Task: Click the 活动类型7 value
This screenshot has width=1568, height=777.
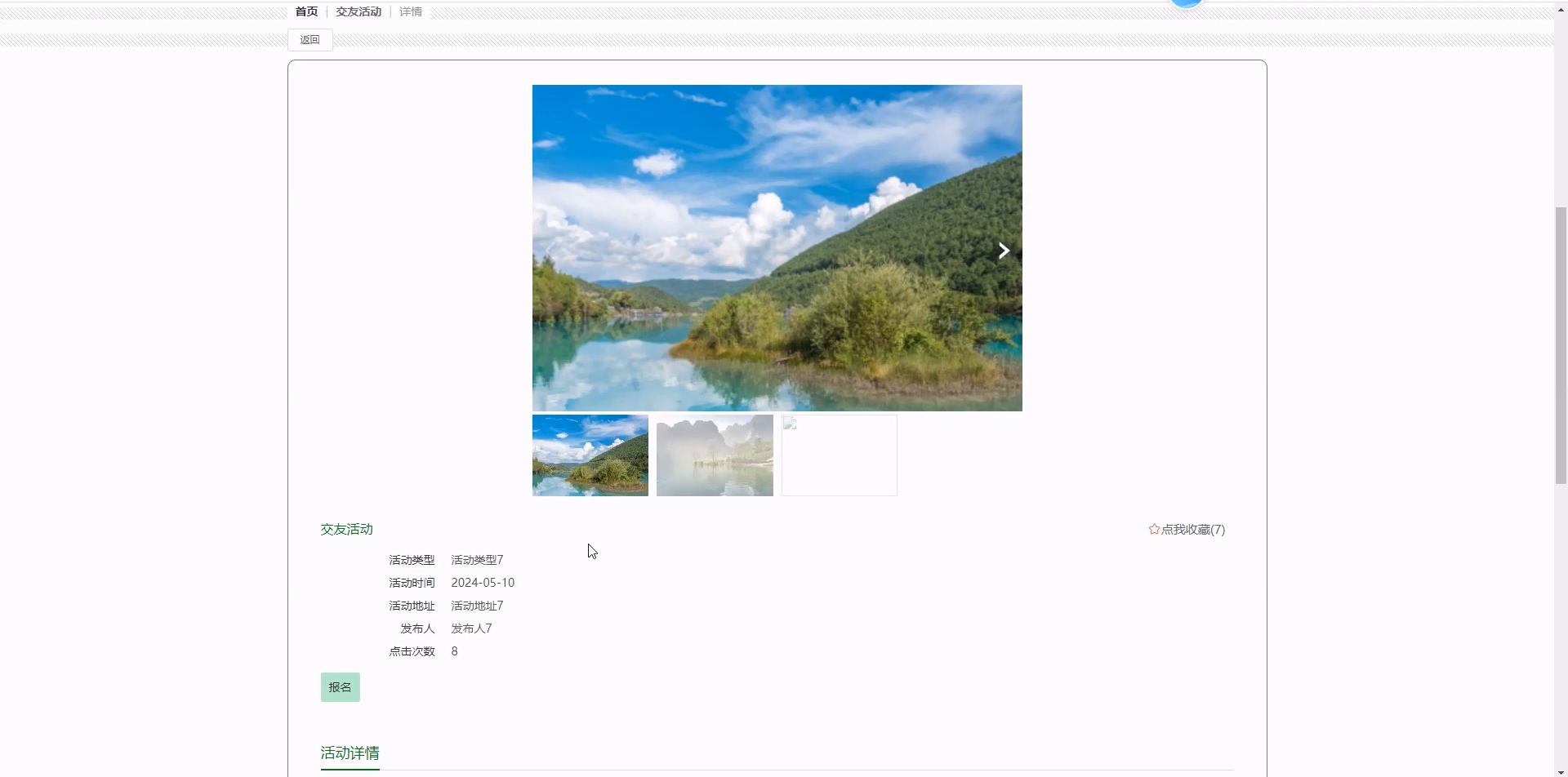Action: pyautogui.click(x=477, y=560)
